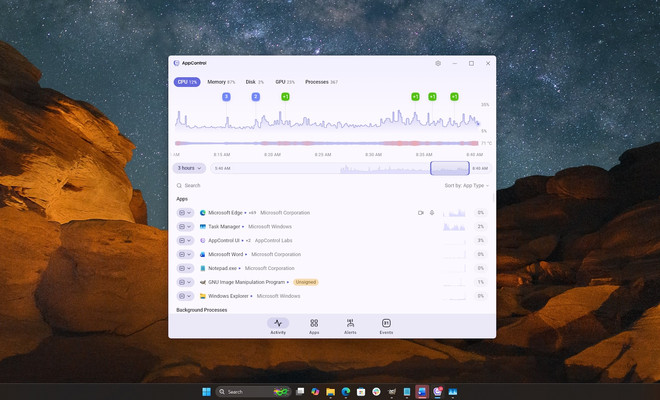660x400 pixels.
Task: Open Windows Start menu
Action: point(206,392)
